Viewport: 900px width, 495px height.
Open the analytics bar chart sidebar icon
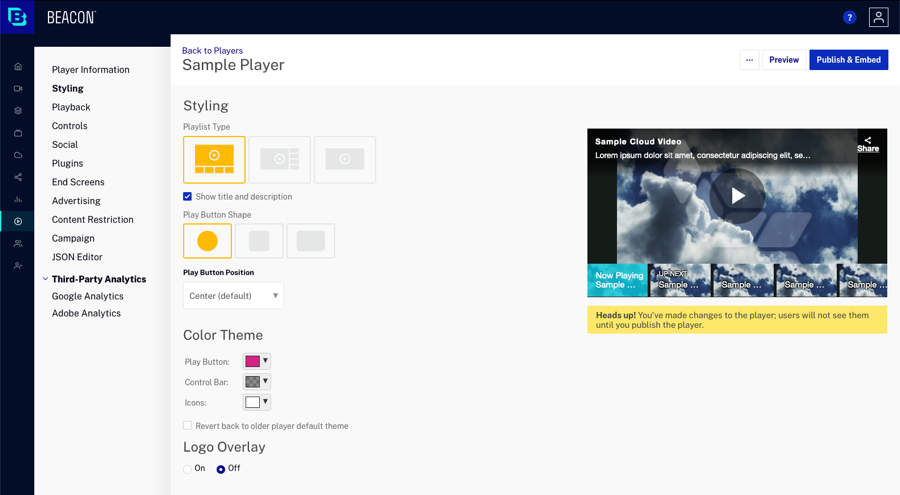[x=18, y=199]
